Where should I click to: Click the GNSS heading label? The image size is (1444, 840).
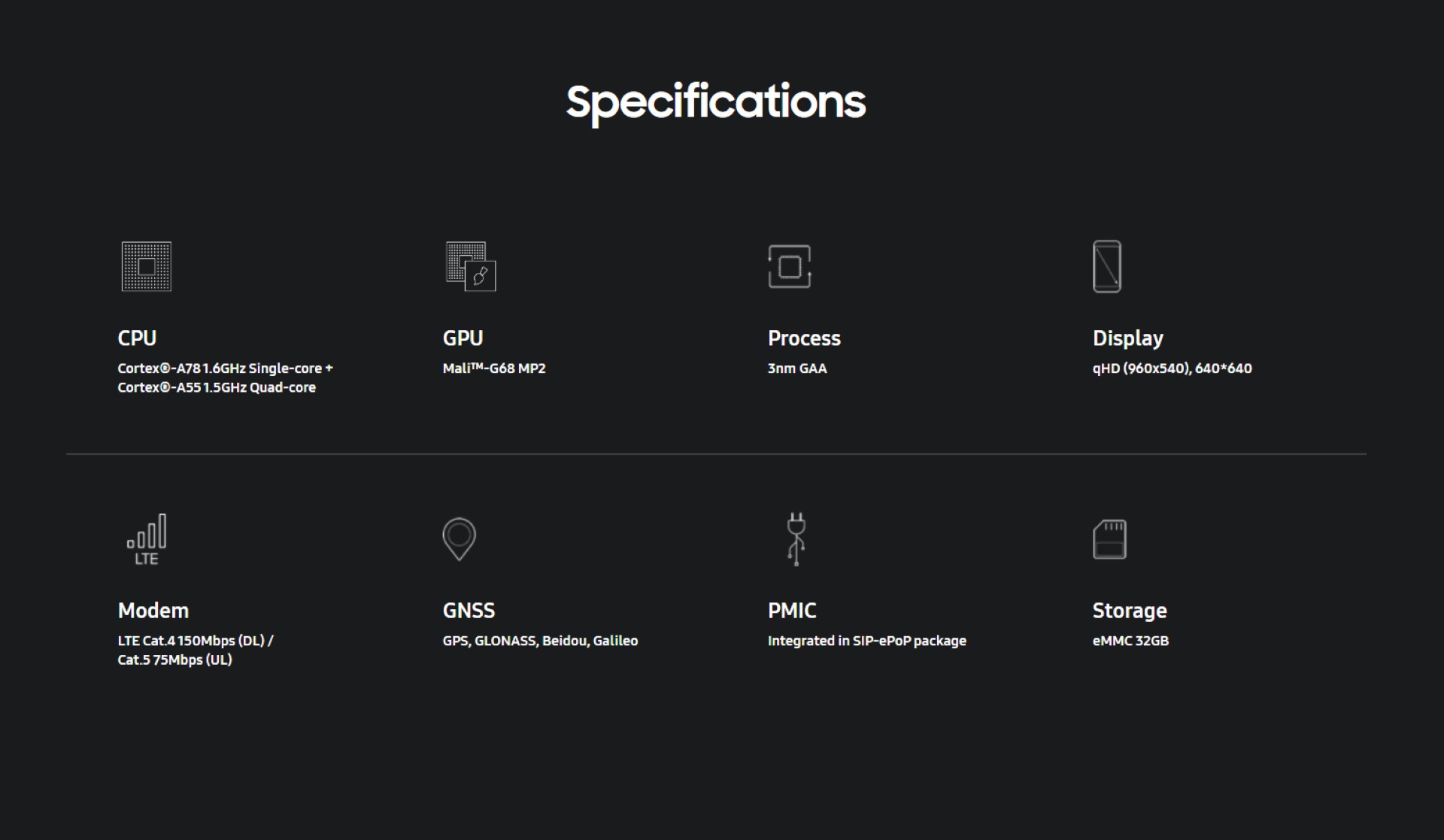click(469, 611)
